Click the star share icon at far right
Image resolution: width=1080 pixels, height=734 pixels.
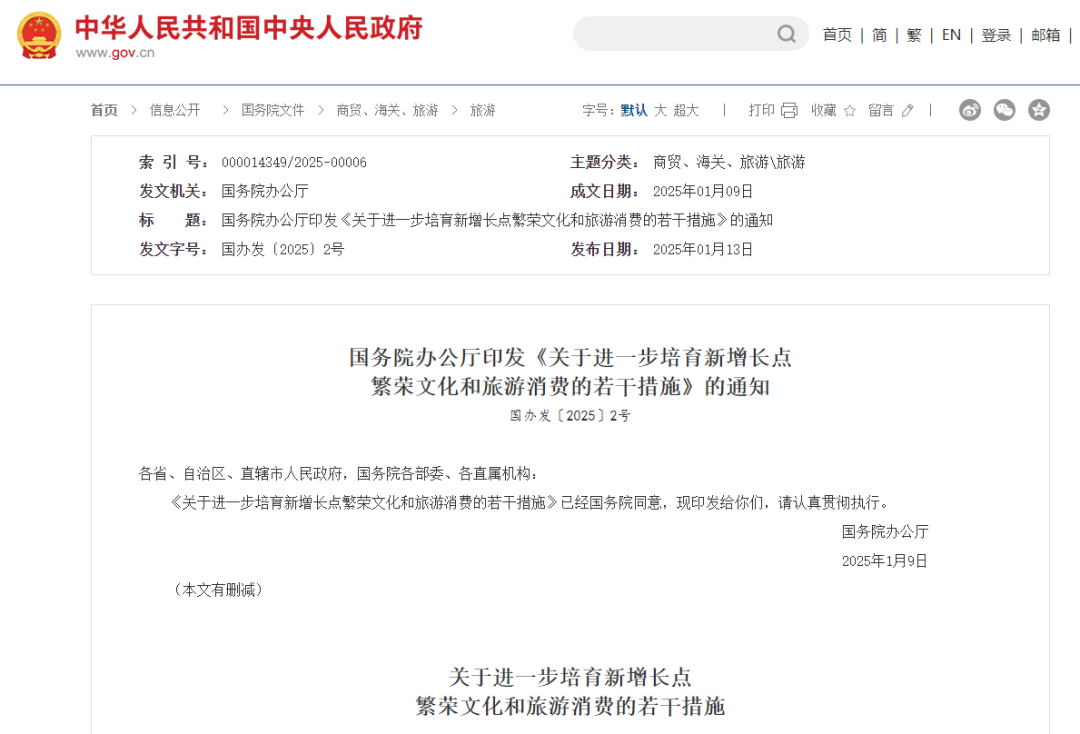[x=1038, y=110]
